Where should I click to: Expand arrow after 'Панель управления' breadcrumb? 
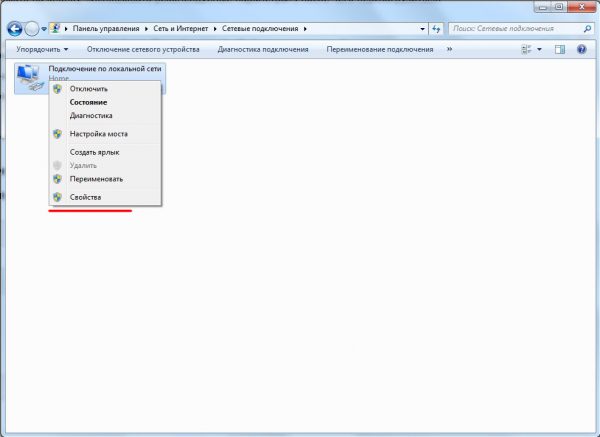(146, 29)
